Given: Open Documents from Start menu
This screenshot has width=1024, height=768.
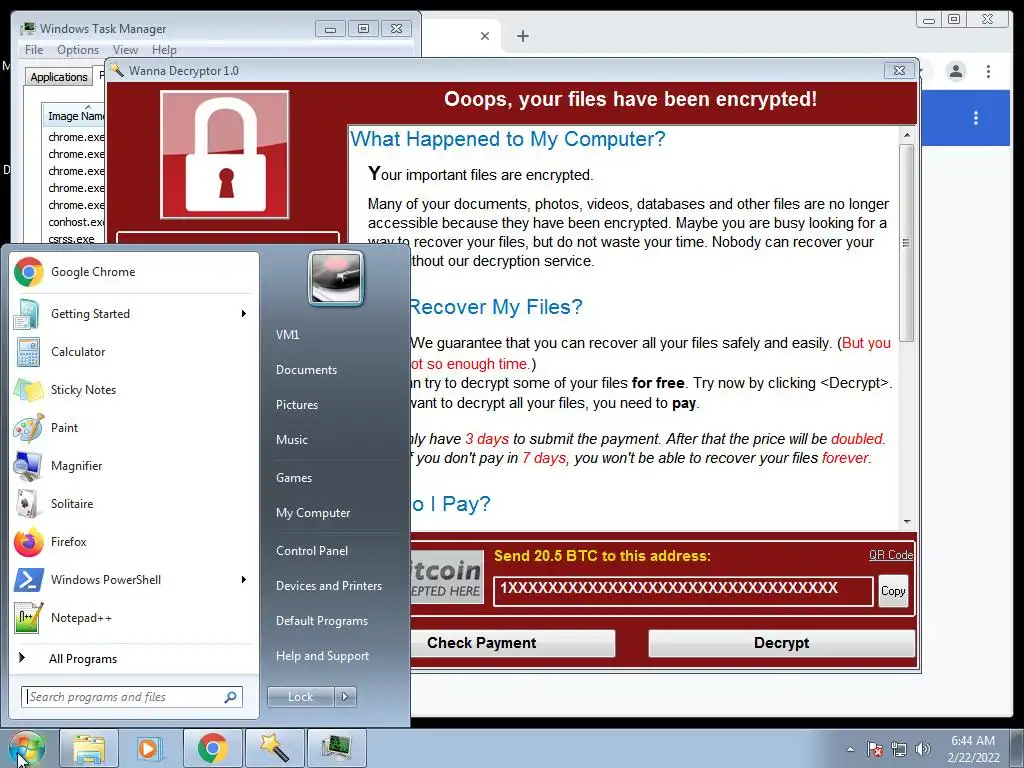Looking at the screenshot, I should [x=306, y=370].
